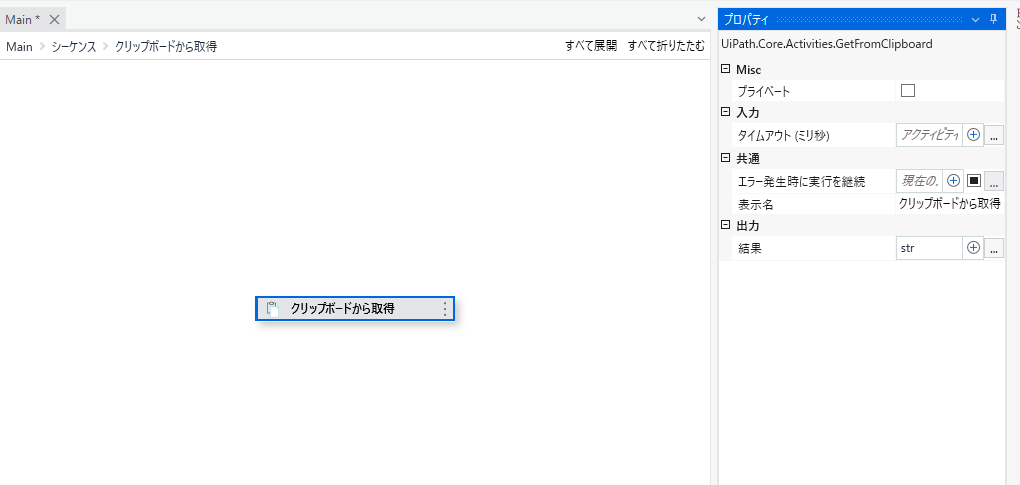This screenshot has height=485, width=1020.
Task: Click the タイムアウト (ミリ秒) property label
Action: tap(784, 136)
